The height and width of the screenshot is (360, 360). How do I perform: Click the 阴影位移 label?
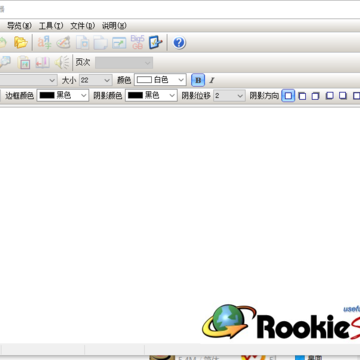[x=196, y=96]
